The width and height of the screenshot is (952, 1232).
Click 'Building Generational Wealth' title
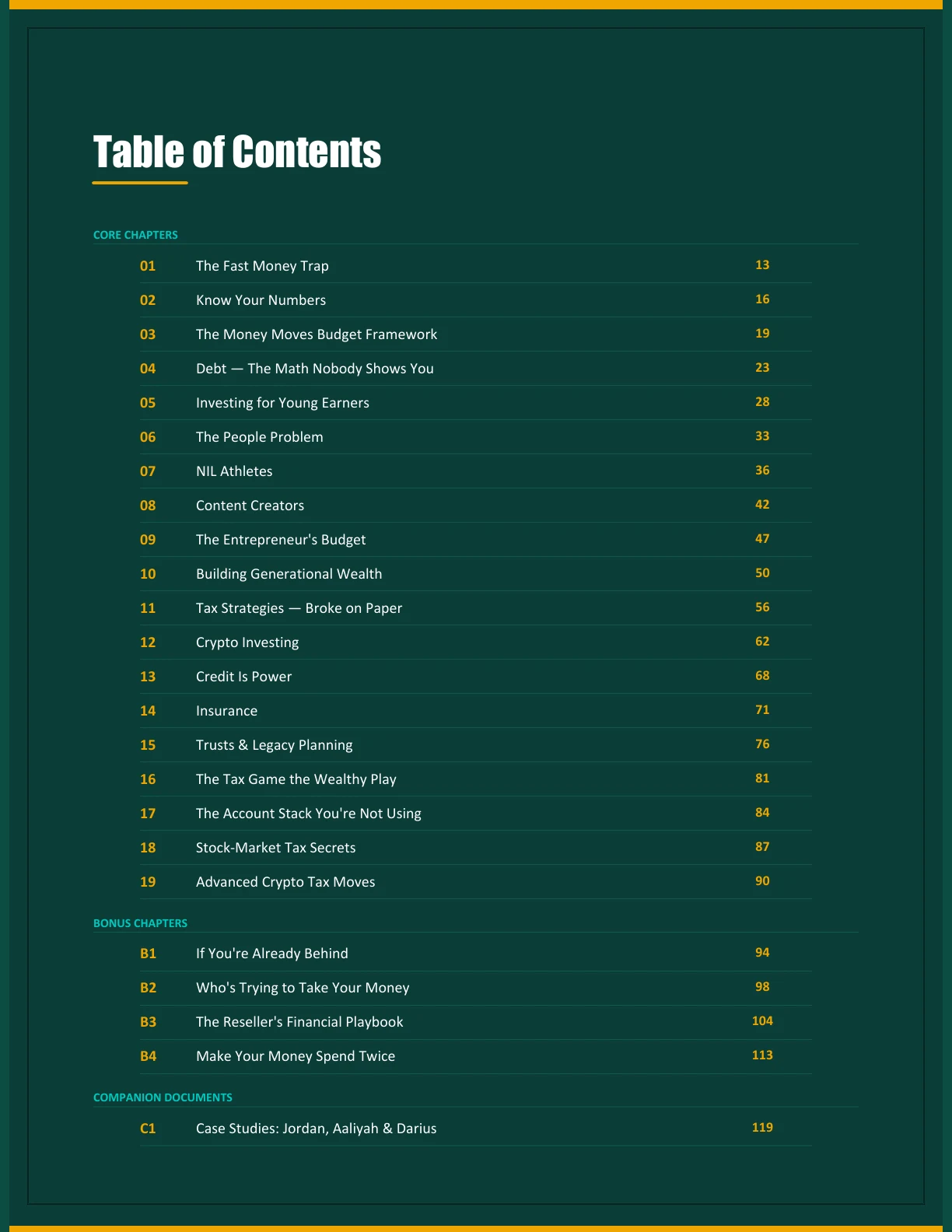[x=289, y=574]
